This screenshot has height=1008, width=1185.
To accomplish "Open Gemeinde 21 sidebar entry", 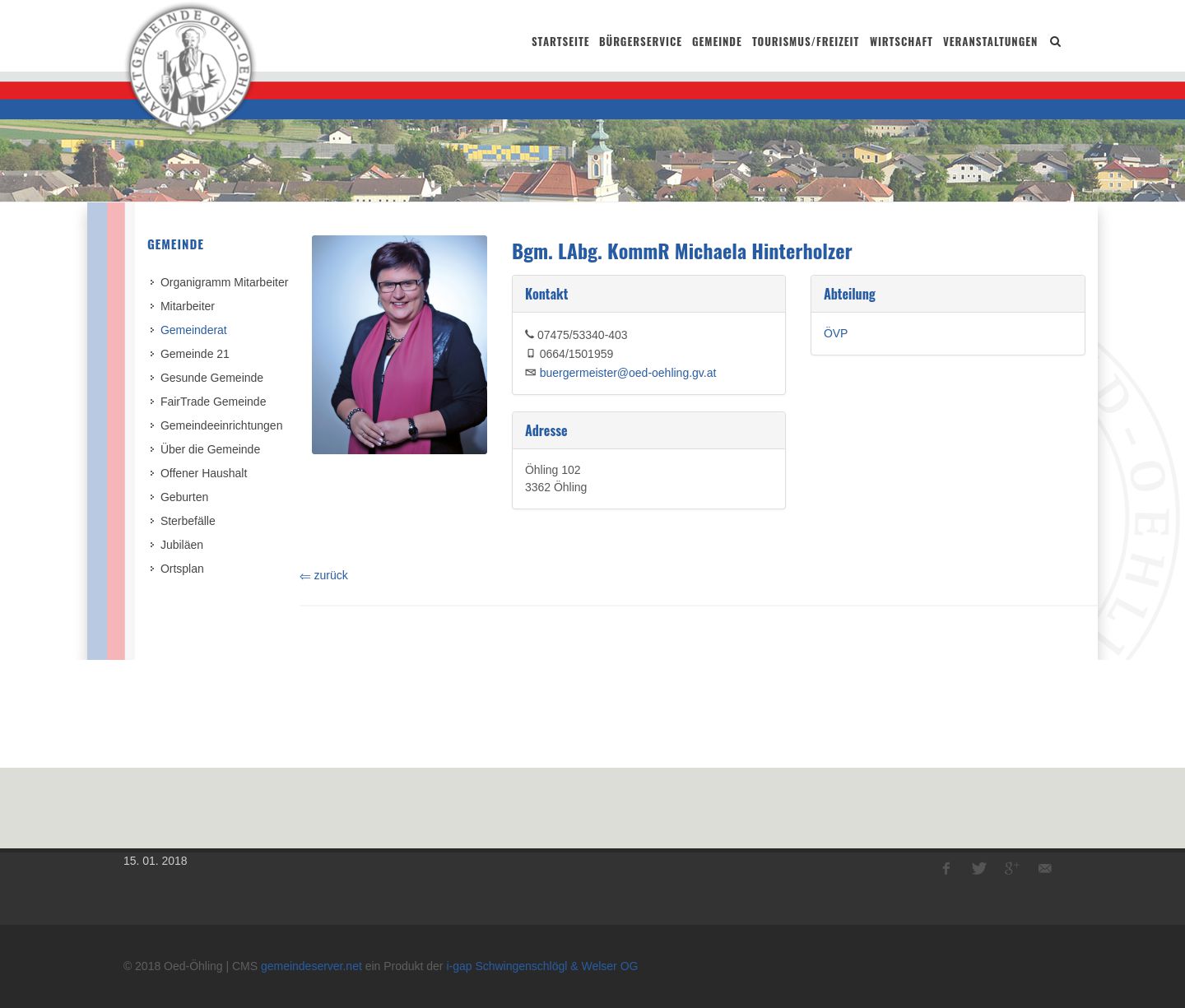I will pos(195,354).
